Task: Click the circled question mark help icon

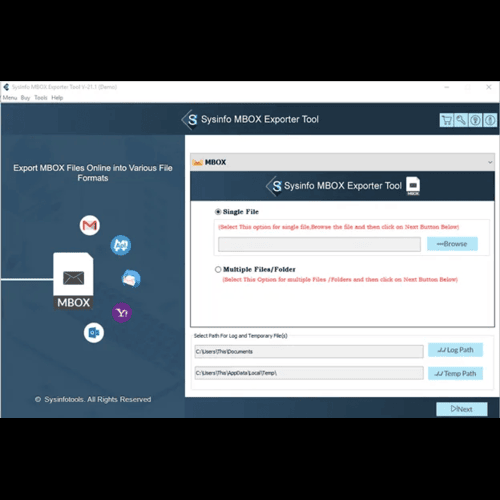Action: tap(475, 120)
